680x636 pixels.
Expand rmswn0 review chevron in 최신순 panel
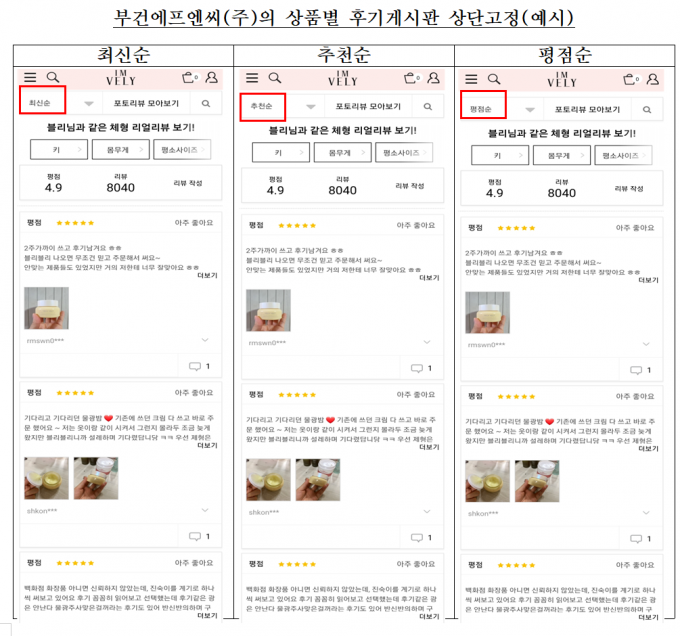(205, 340)
